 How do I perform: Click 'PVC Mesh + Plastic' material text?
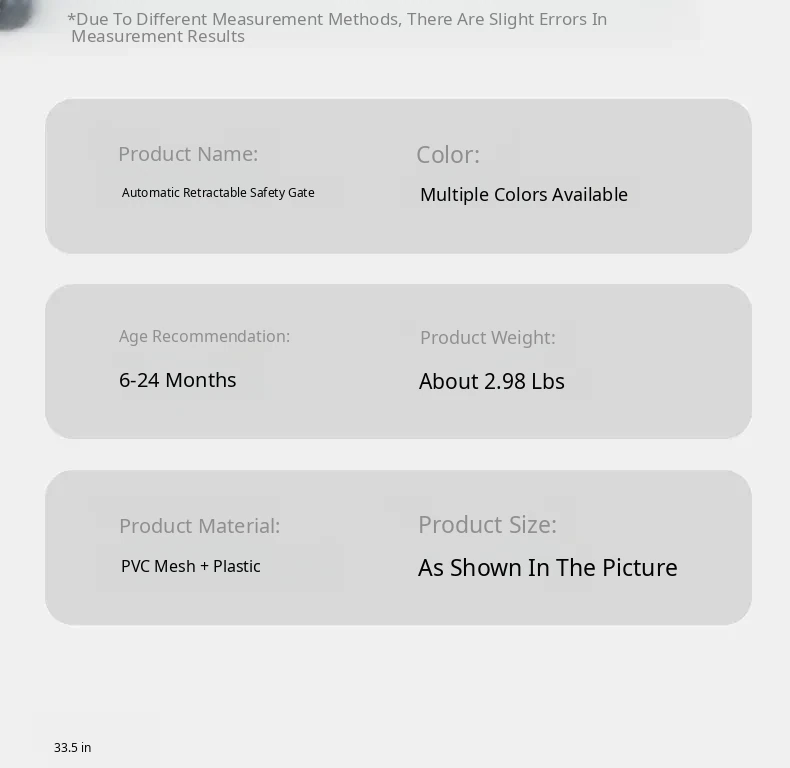coord(190,567)
